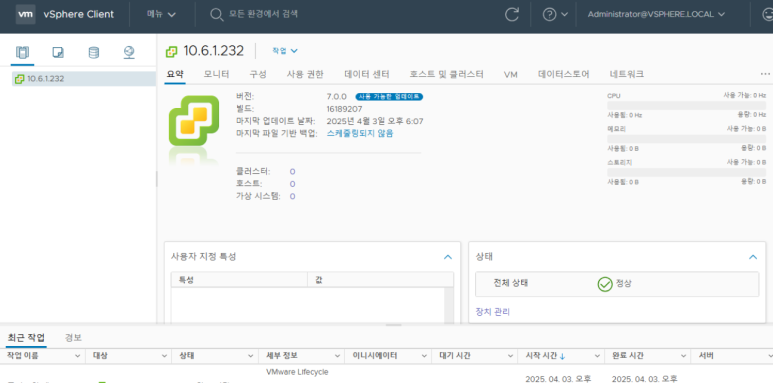Click the 호스트 count 0 link
The image size is (773, 383).
(x=292, y=184)
